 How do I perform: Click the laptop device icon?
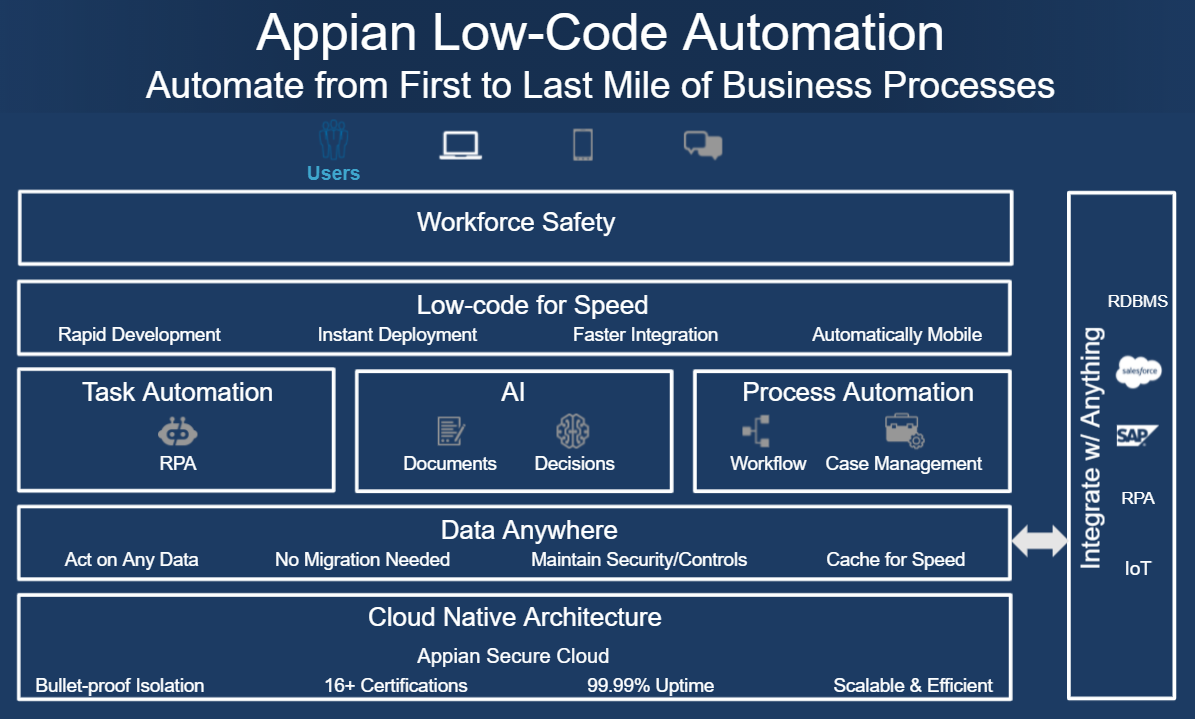click(460, 145)
